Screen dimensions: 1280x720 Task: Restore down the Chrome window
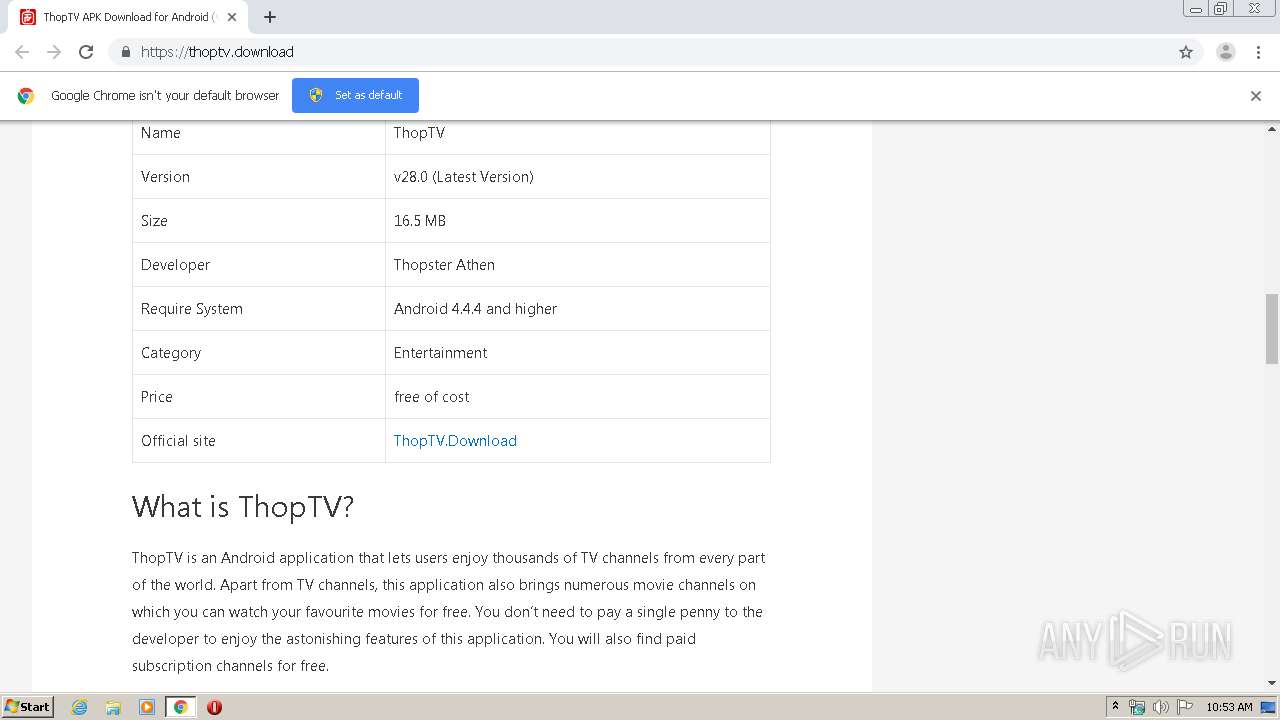click(1221, 9)
